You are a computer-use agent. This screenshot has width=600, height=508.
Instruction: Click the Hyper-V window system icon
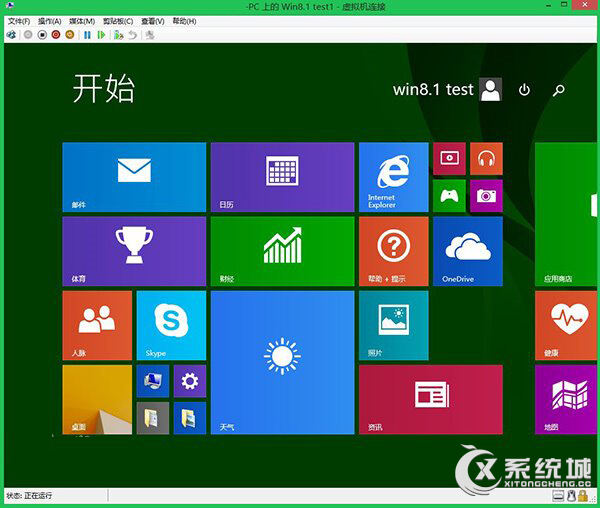click(x=10, y=6)
